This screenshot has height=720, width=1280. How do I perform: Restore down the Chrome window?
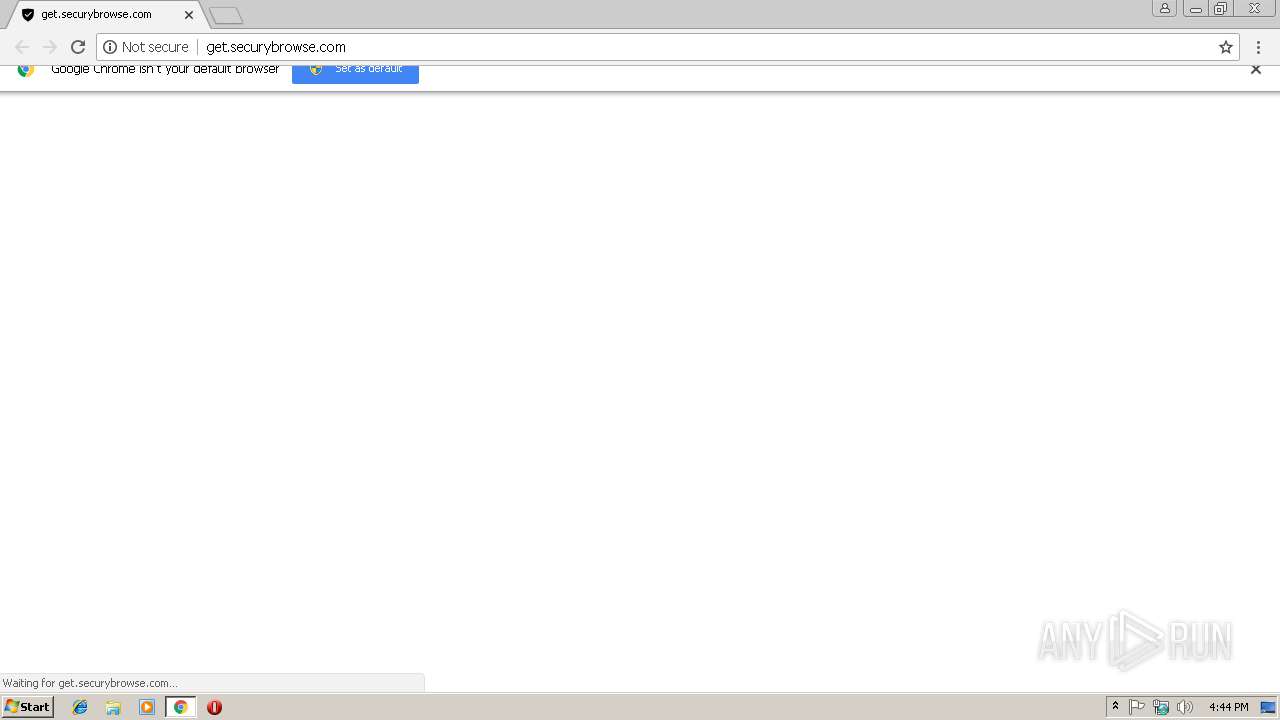click(x=1221, y=8)
